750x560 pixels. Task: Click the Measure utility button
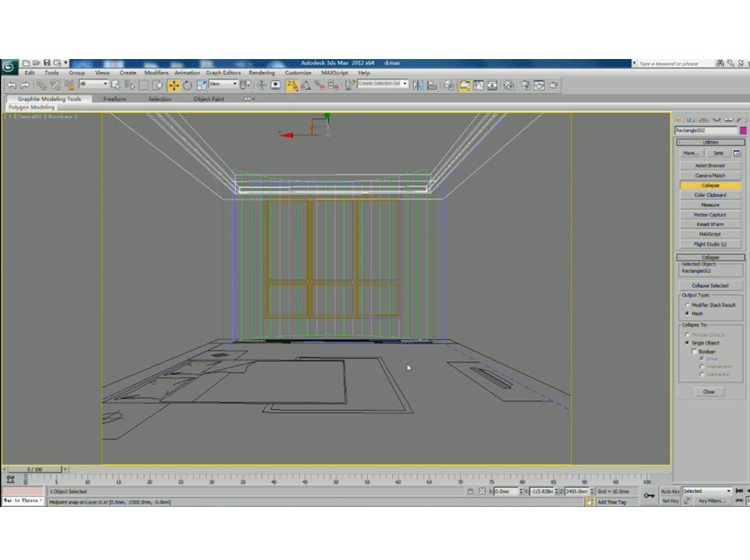coord(710,205)
